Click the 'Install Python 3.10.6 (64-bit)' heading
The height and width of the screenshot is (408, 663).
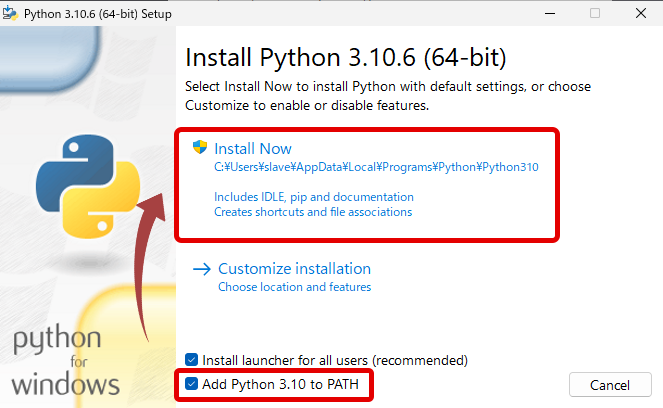coord(346,58)
